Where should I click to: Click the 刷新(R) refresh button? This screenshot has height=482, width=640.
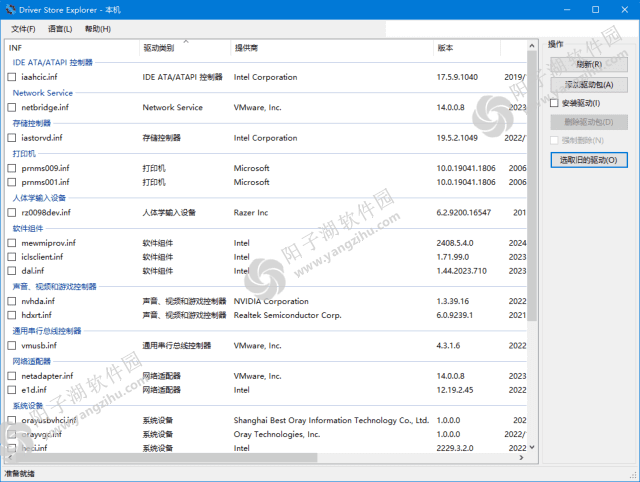(589, 64)
